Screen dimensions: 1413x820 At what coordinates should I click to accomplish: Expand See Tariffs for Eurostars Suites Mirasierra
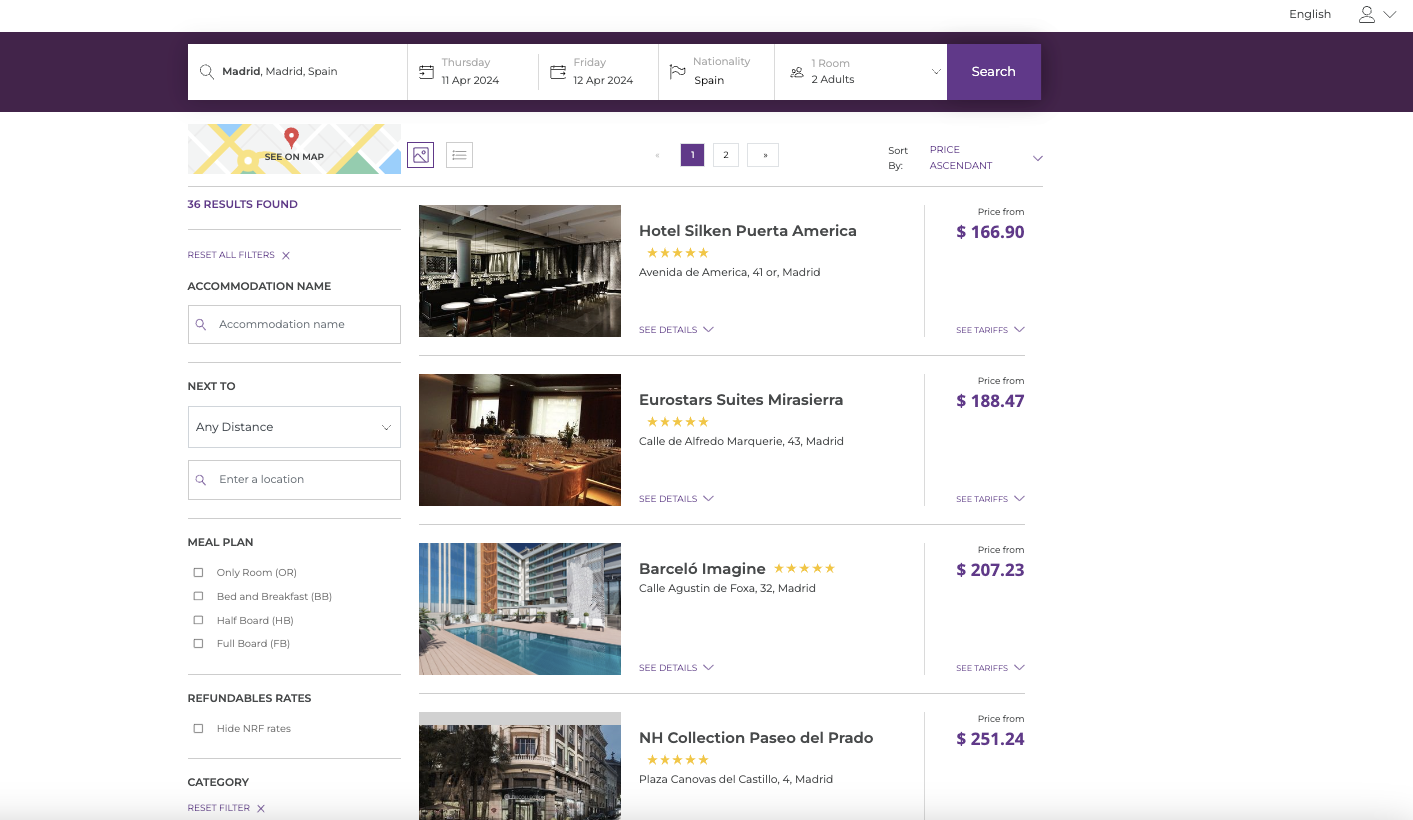[990, 499]
